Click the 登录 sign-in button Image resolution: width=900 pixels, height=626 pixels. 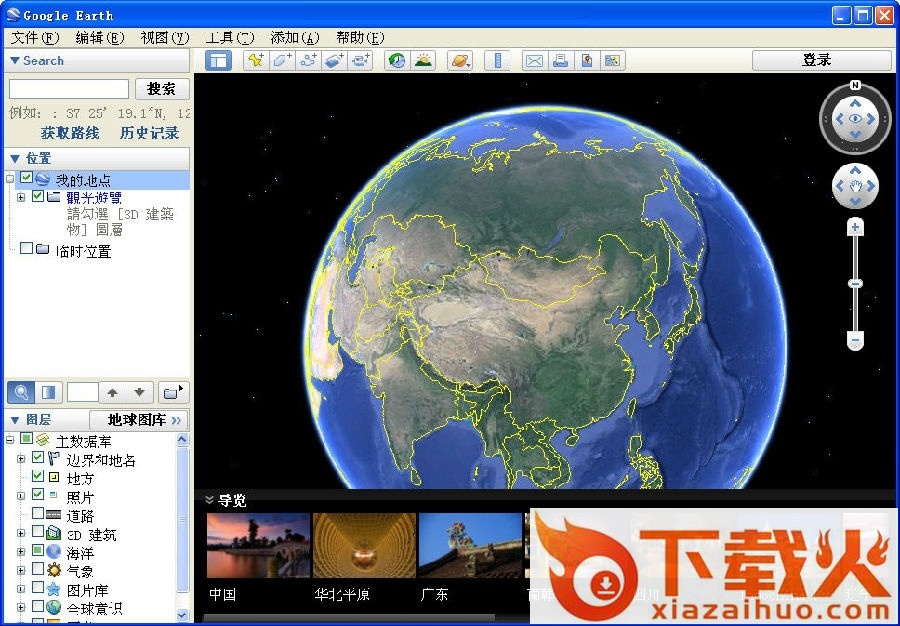coord(822,60)
